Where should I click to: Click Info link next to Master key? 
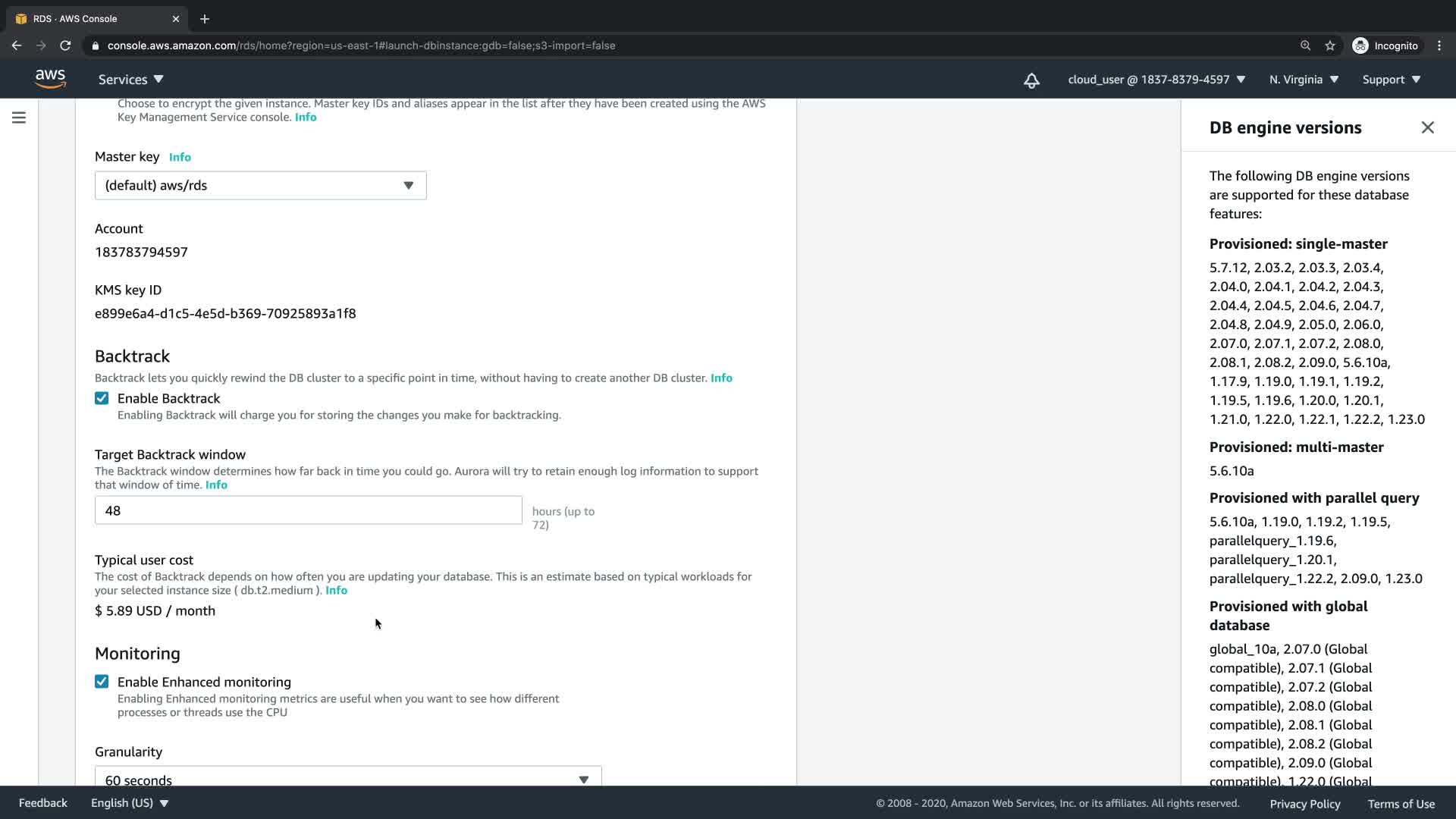click(x=180, y=157)
